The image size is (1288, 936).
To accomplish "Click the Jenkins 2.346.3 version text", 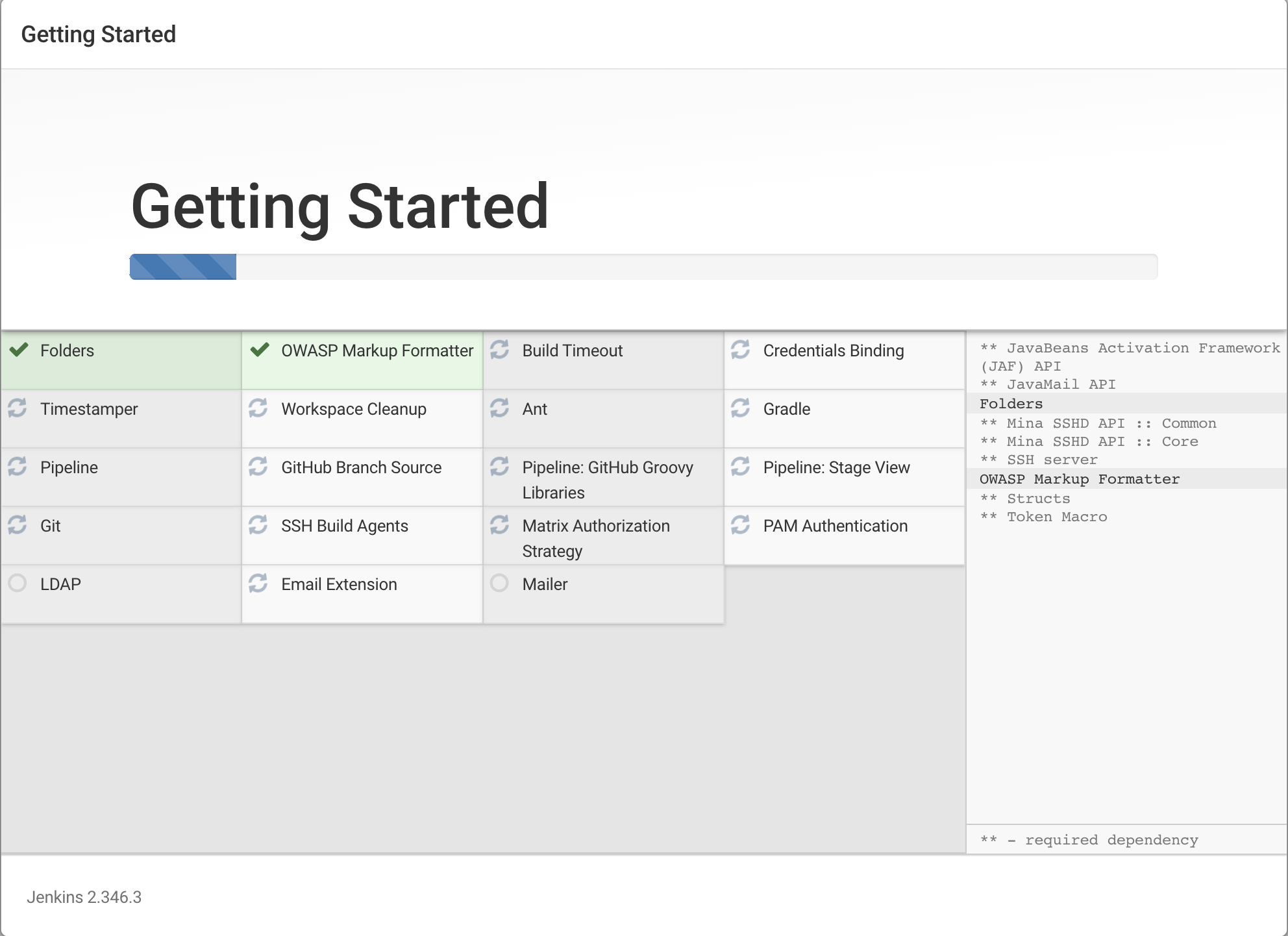I will tap(84, 897).
